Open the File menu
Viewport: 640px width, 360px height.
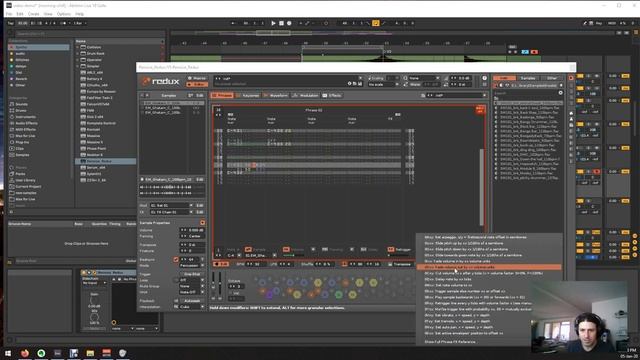9,14
